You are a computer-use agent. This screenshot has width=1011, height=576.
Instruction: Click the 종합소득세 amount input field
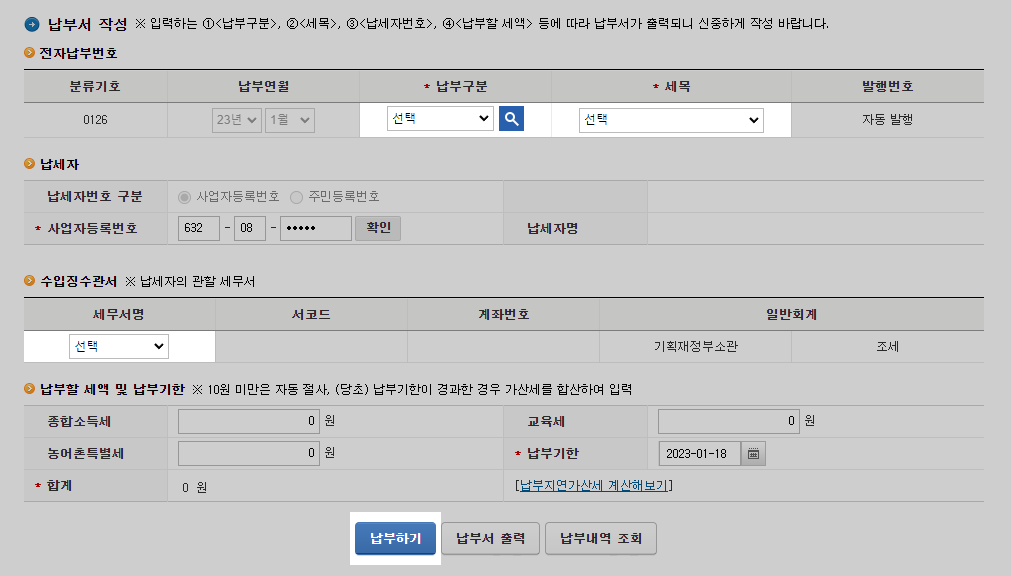click(x=249, y=421)
